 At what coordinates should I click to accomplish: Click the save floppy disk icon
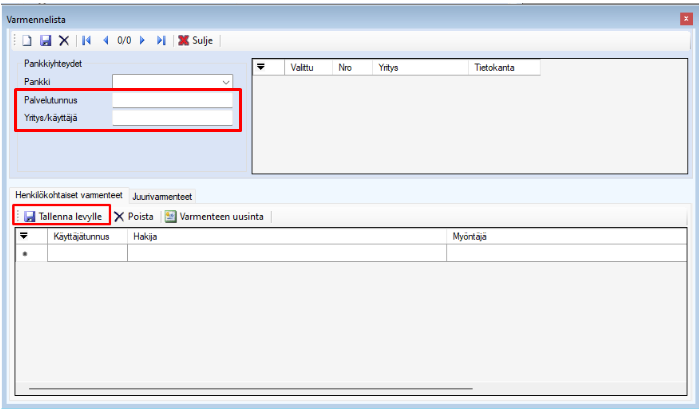[45, 40]
